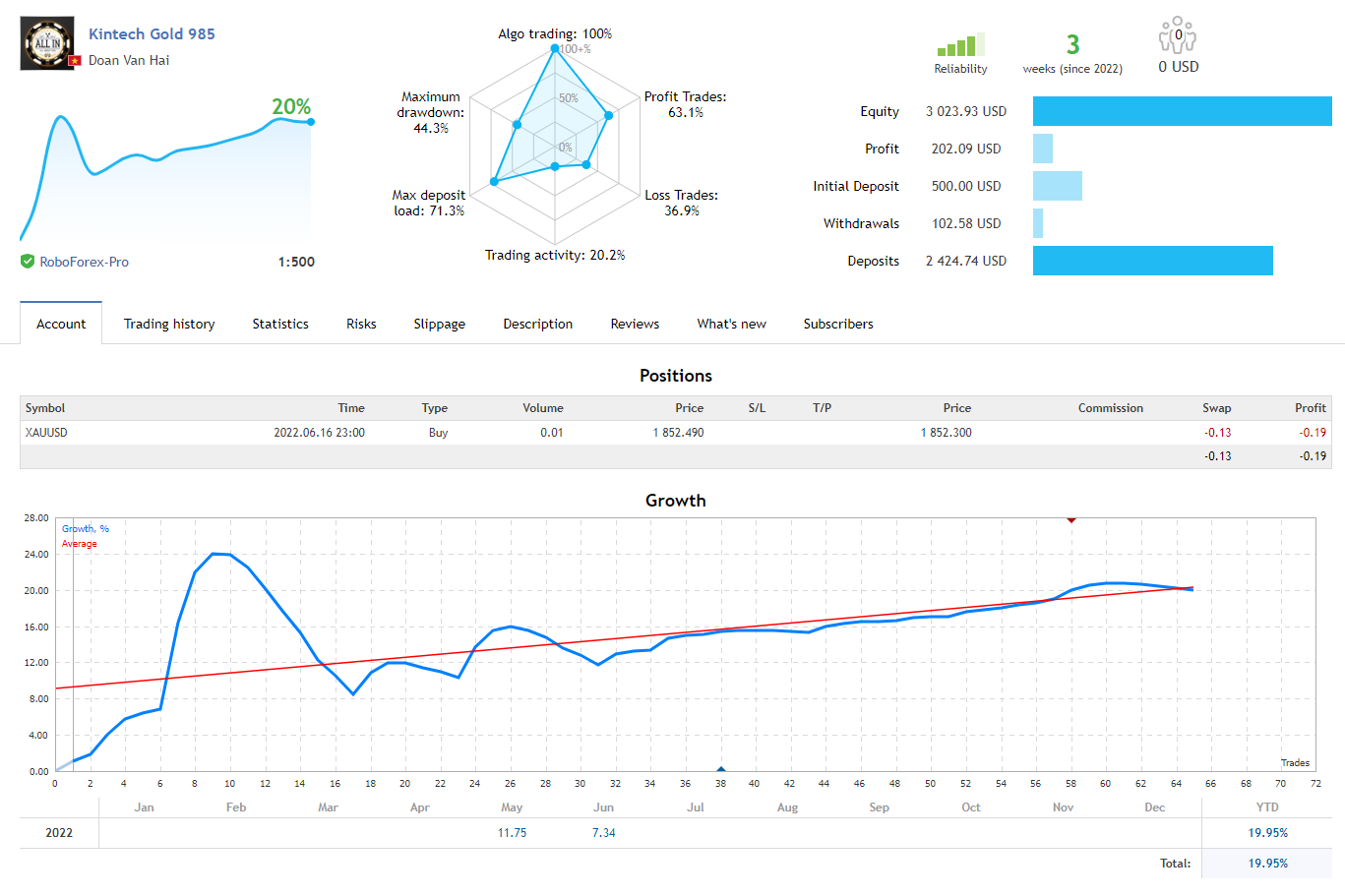The width and height of the screenshot is (1345, 896).
Task: Click the Time column header
Action: coord(351,408)
